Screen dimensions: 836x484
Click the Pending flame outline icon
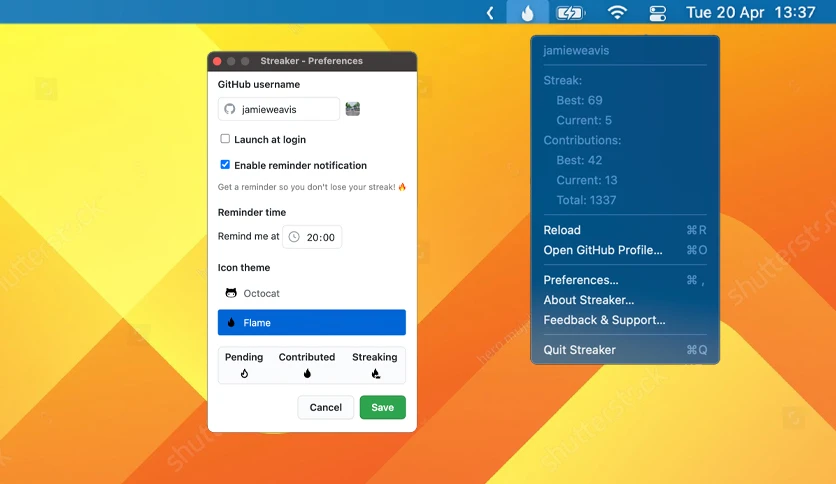click(x=244, y=373)
